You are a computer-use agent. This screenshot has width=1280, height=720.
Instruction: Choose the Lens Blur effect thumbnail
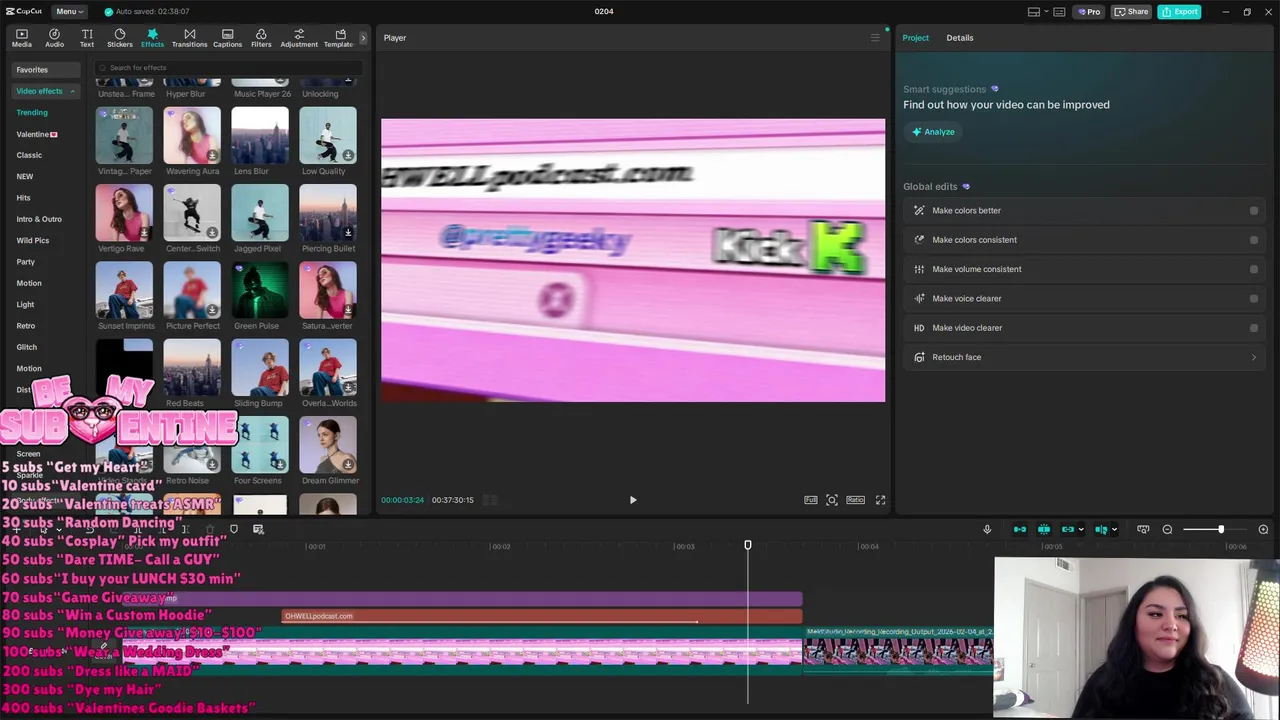point(260,135)
